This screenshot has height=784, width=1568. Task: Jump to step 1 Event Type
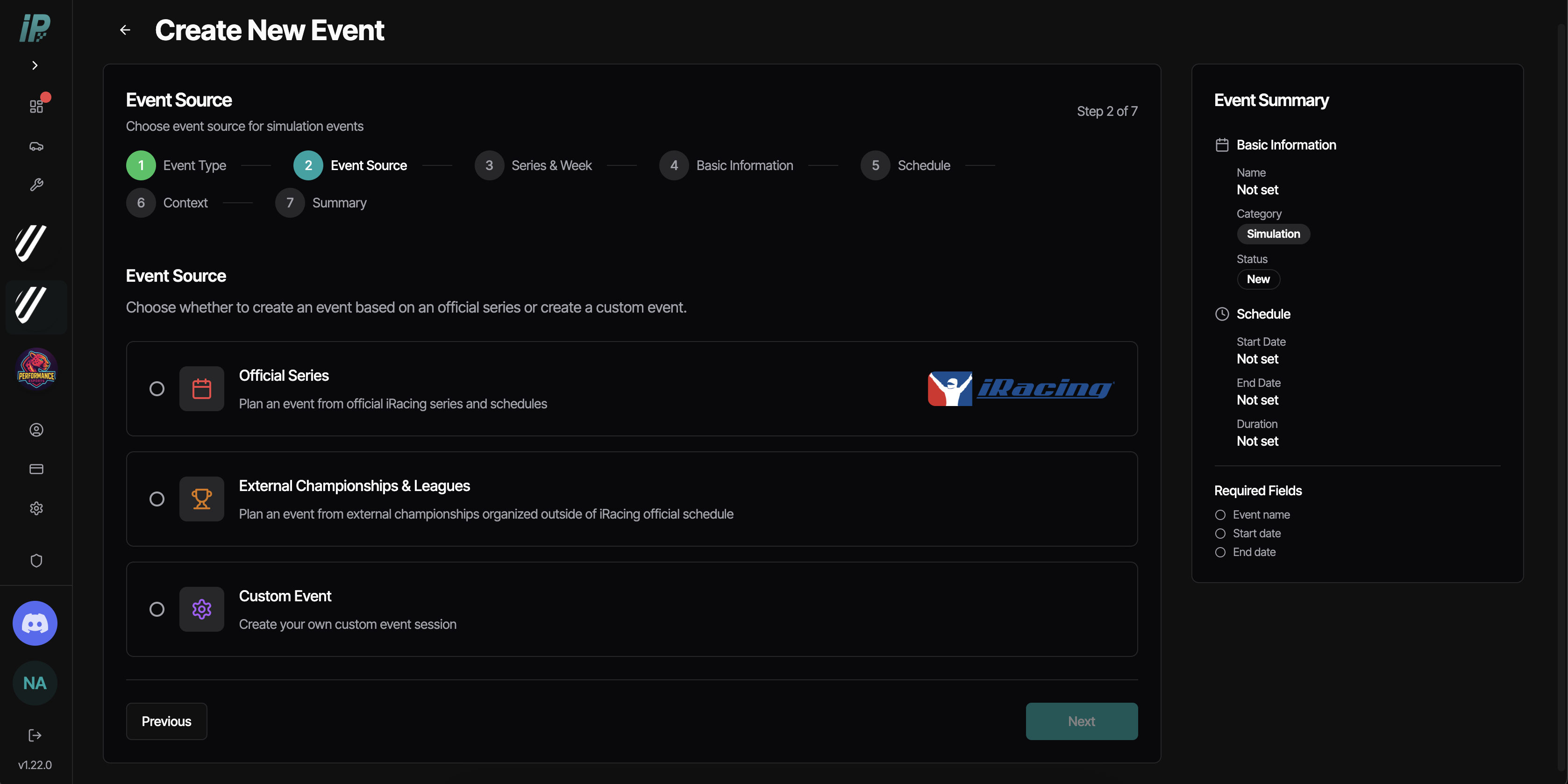(176, 165)
